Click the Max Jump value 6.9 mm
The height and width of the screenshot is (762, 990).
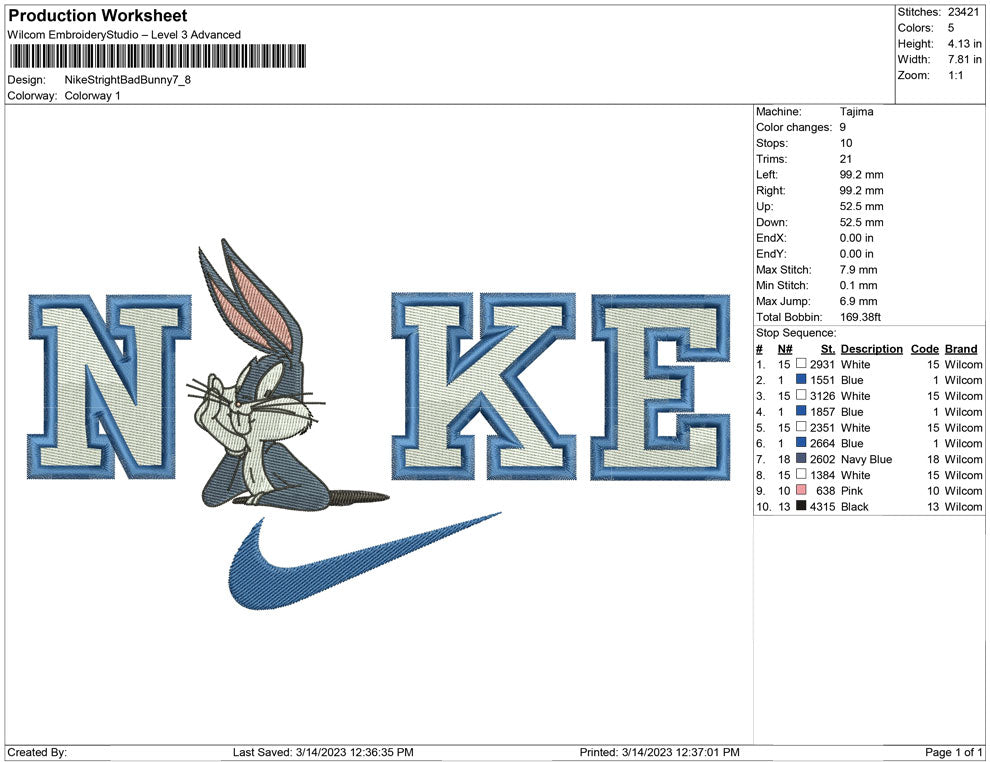[x=858, y=301]
